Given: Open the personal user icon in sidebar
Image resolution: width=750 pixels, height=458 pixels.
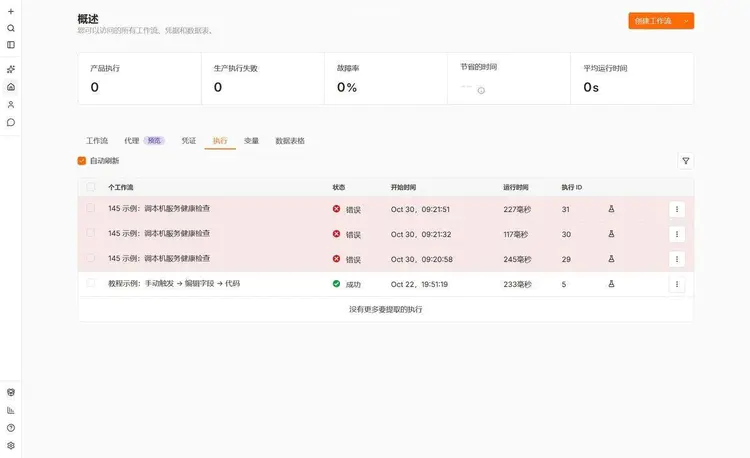Looking at the screenshot, I should 11,105.
